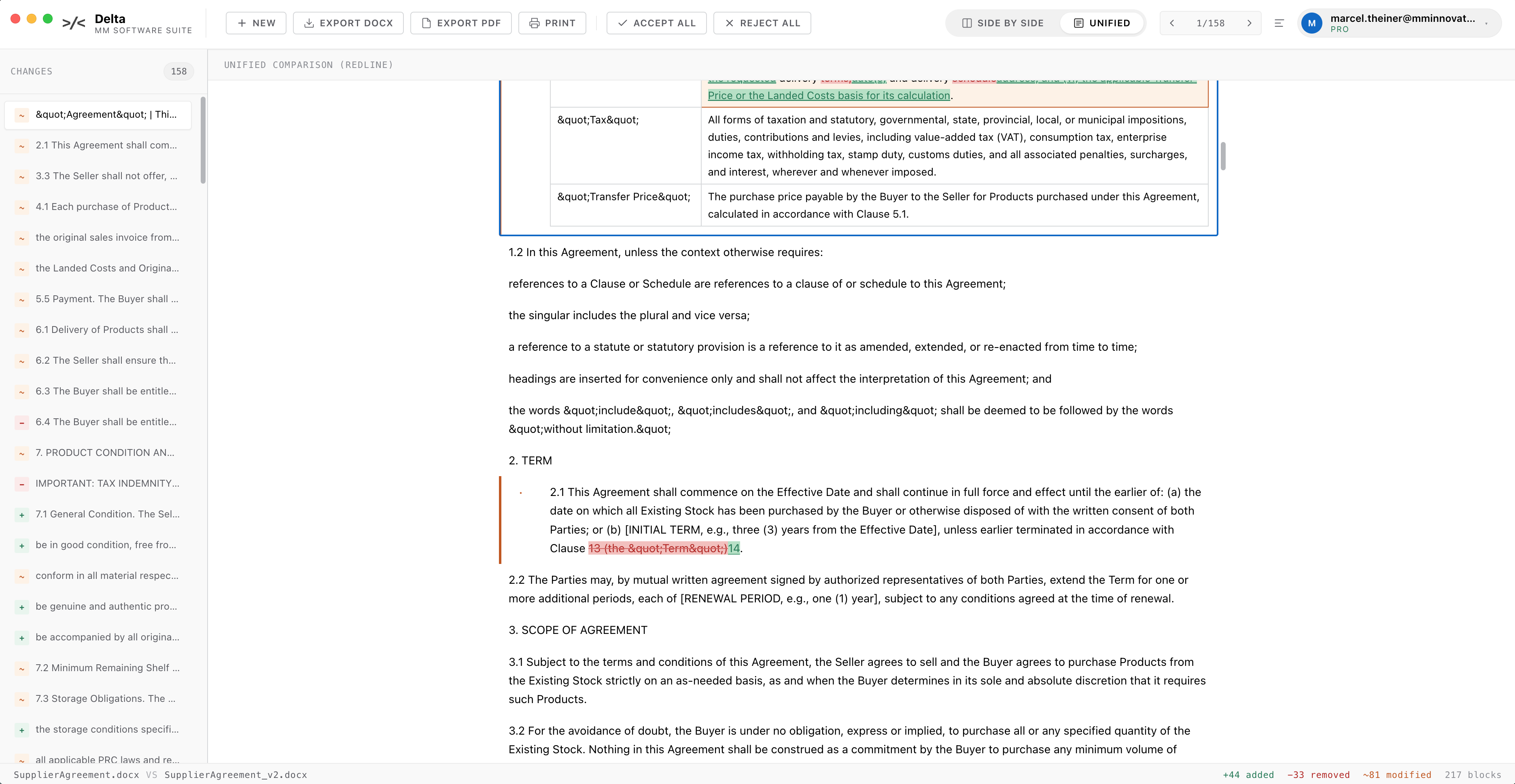This screenshot has width=1515, height=784.
Task: Select change '4.1 Each purchase of Product...'
Action: point(98,206)
